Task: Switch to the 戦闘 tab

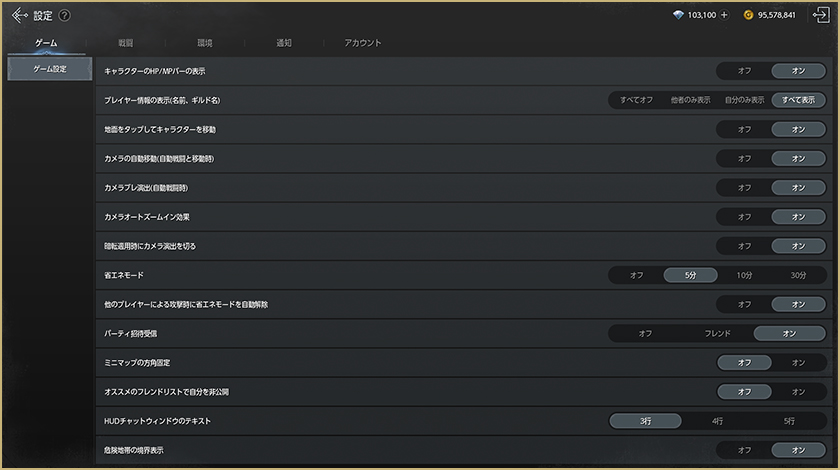Action: pos(126,43)
